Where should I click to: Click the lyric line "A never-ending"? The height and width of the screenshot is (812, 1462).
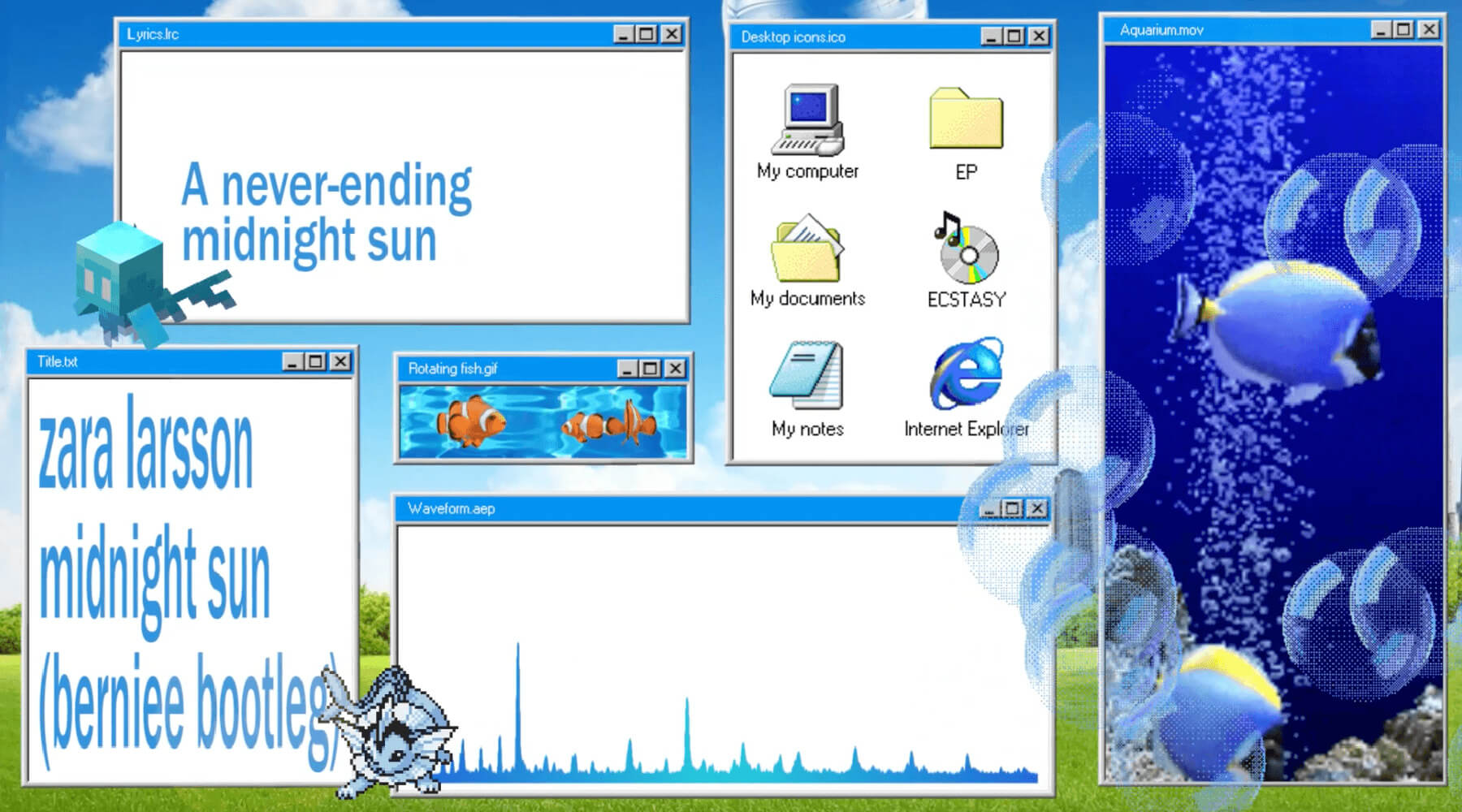pos(327,186)
